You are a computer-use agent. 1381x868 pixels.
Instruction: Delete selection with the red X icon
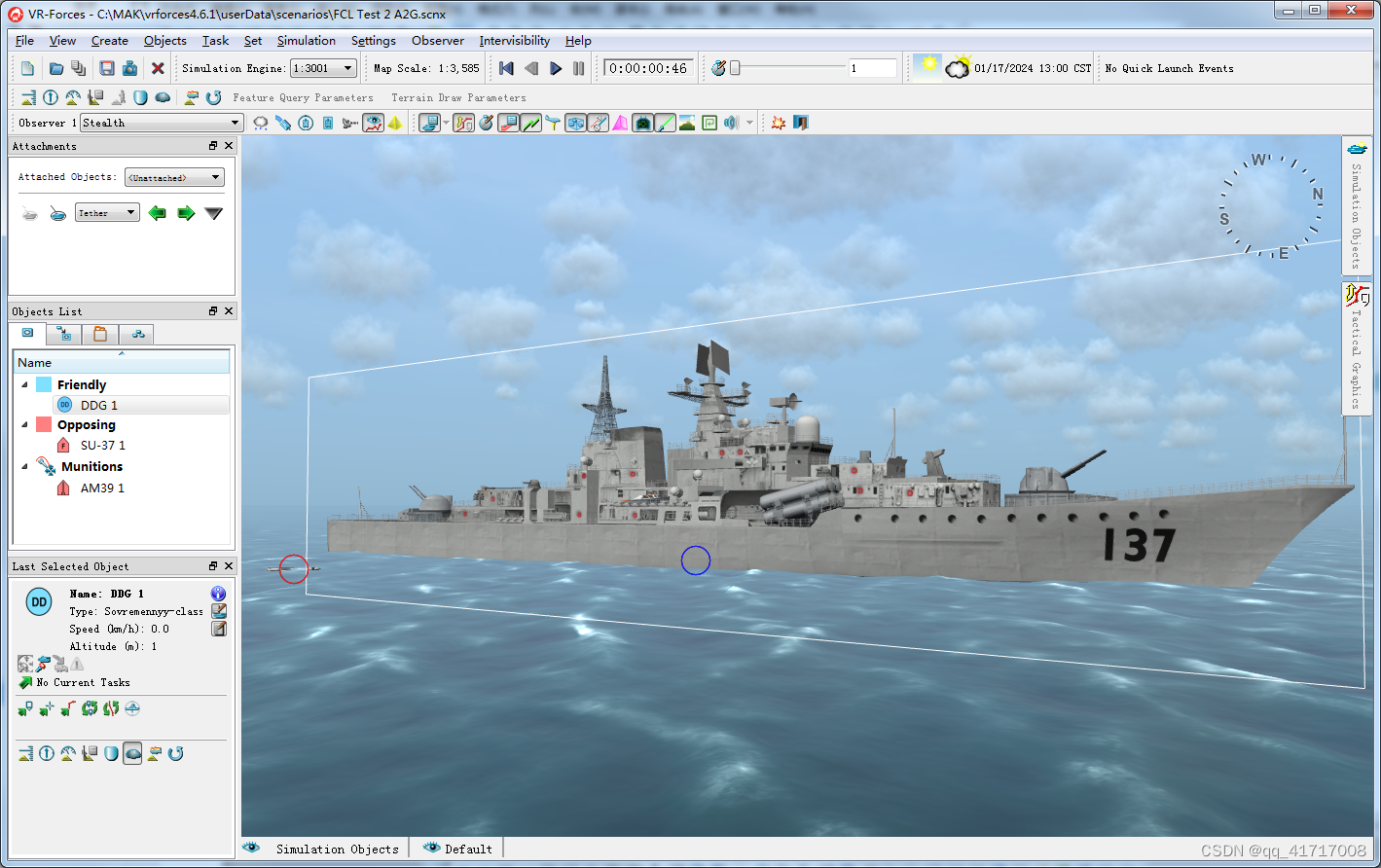(x=158, y=68)
